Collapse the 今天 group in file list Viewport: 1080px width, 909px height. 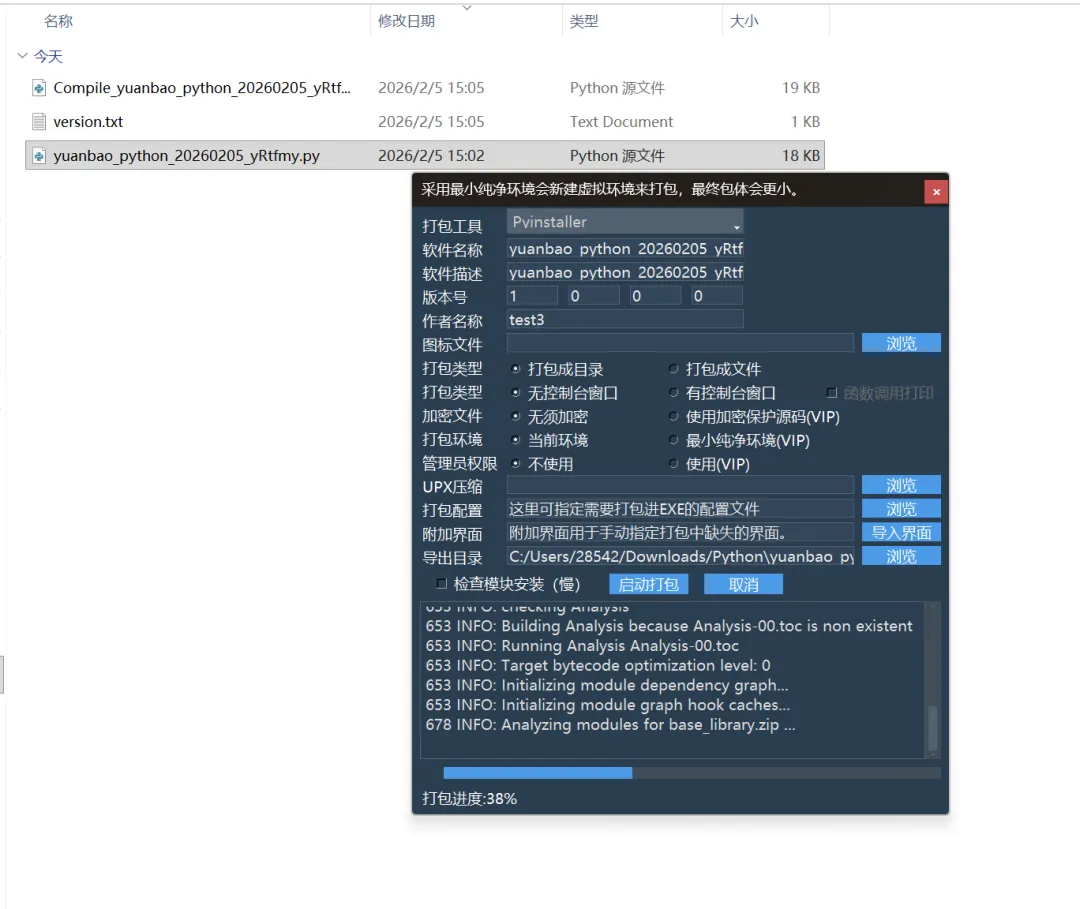[22, 56]
